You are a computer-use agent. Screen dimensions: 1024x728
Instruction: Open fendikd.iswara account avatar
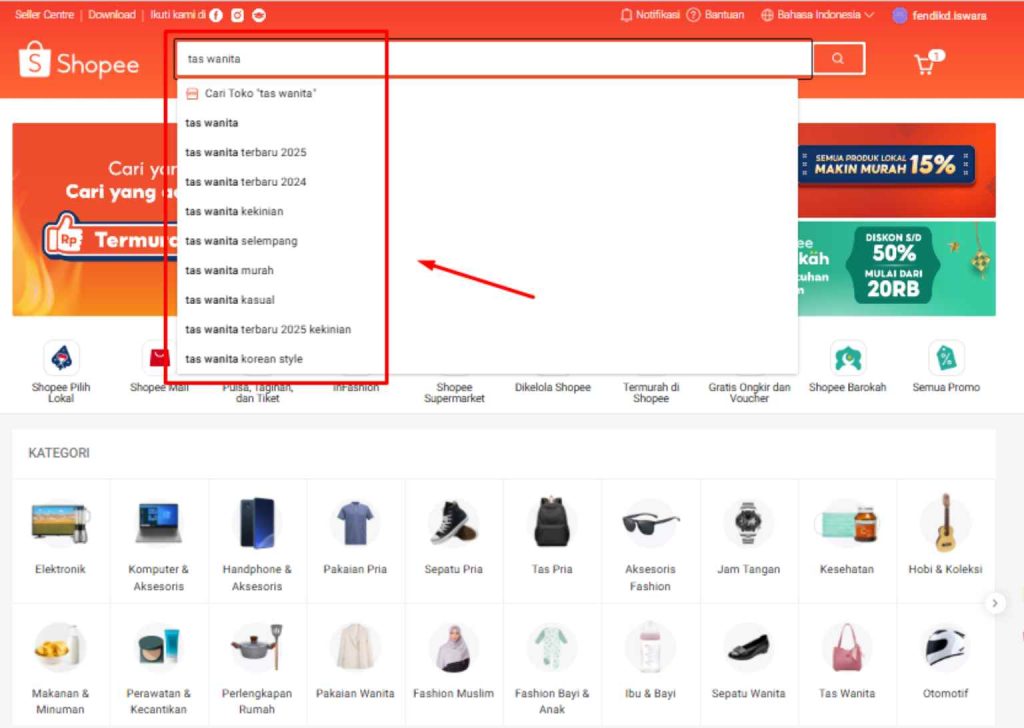pos(900,16)
